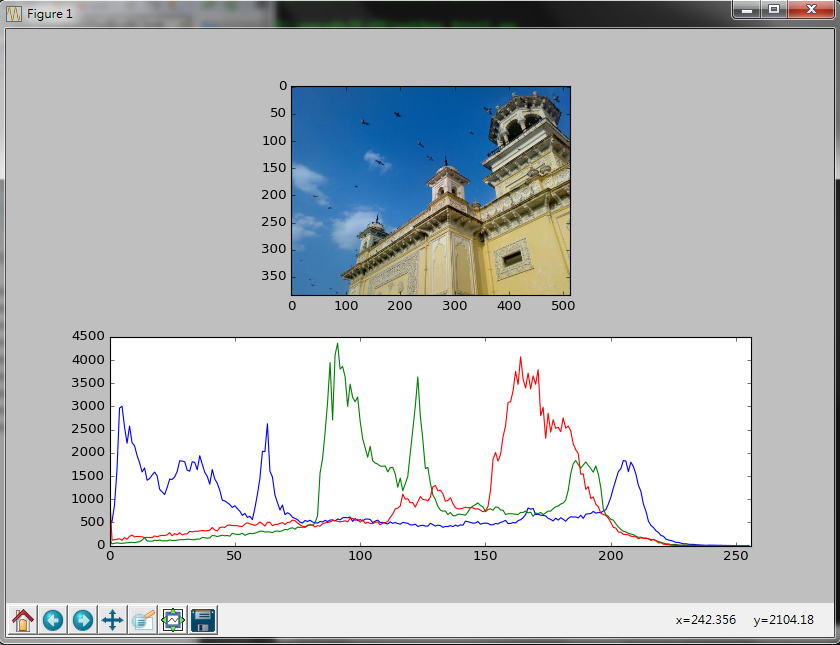This screenshot has width=840, height=645.
Task: Click the Figure 1 title bar text
Action: pyautogui.click(x=50, y=13)
